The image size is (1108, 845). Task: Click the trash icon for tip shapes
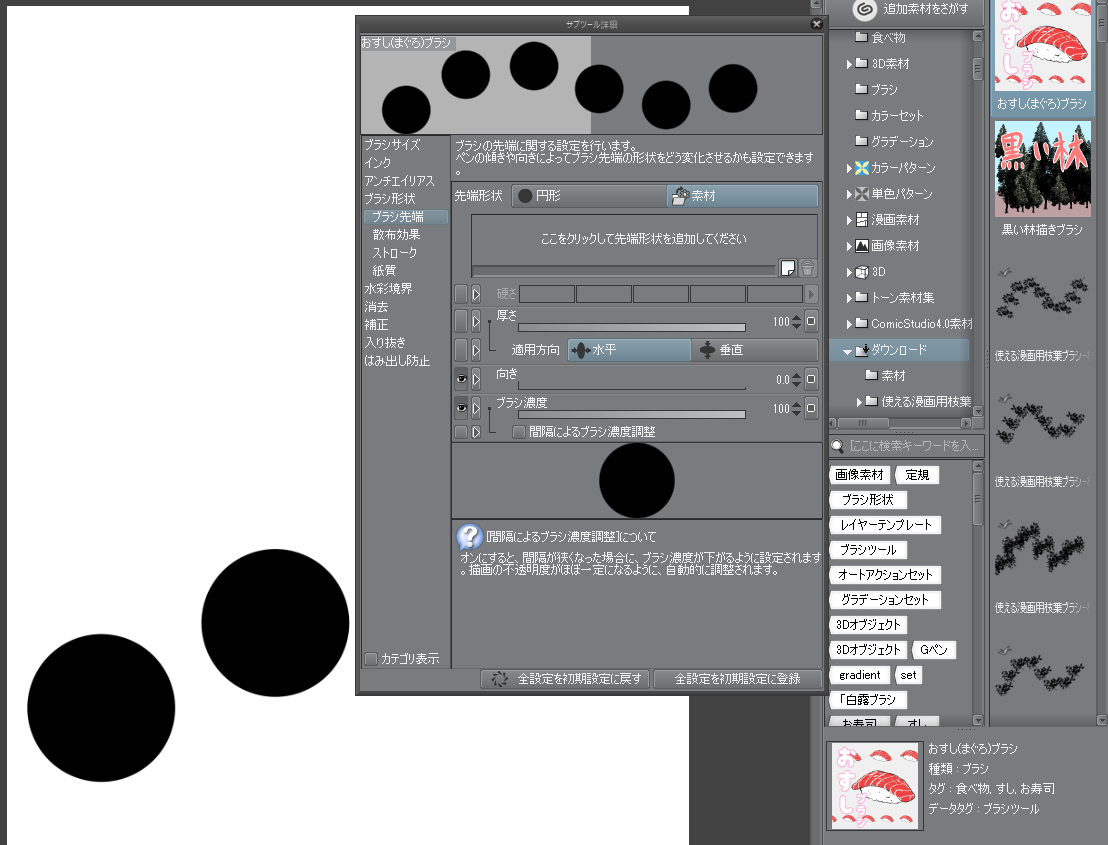point(807,268)
